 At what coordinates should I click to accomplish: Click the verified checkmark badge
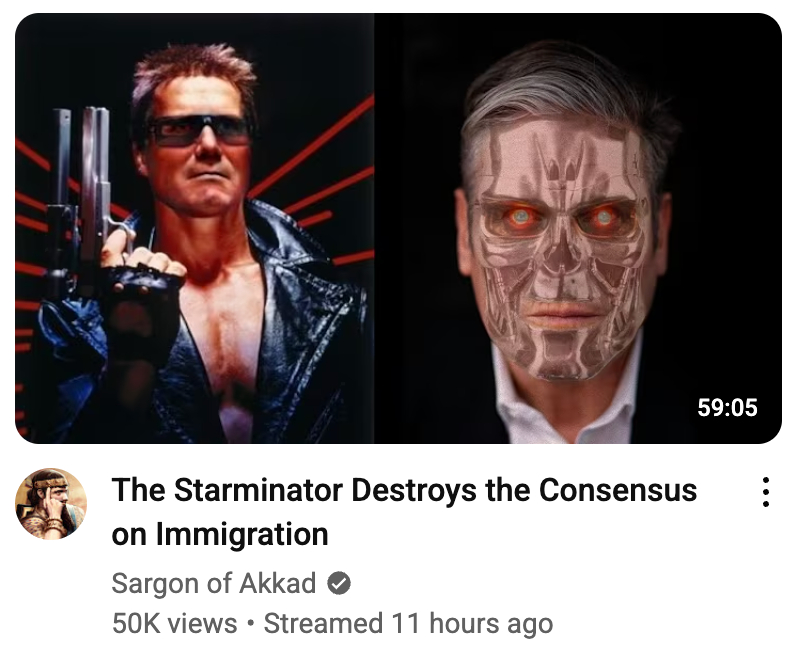click(x=339, y=583)
